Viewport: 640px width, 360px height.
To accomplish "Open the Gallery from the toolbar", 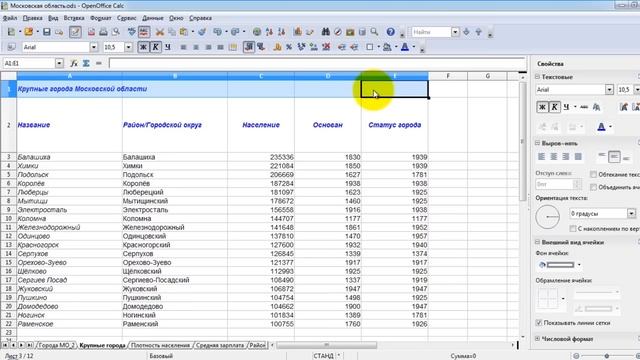I will pos(350,32).
